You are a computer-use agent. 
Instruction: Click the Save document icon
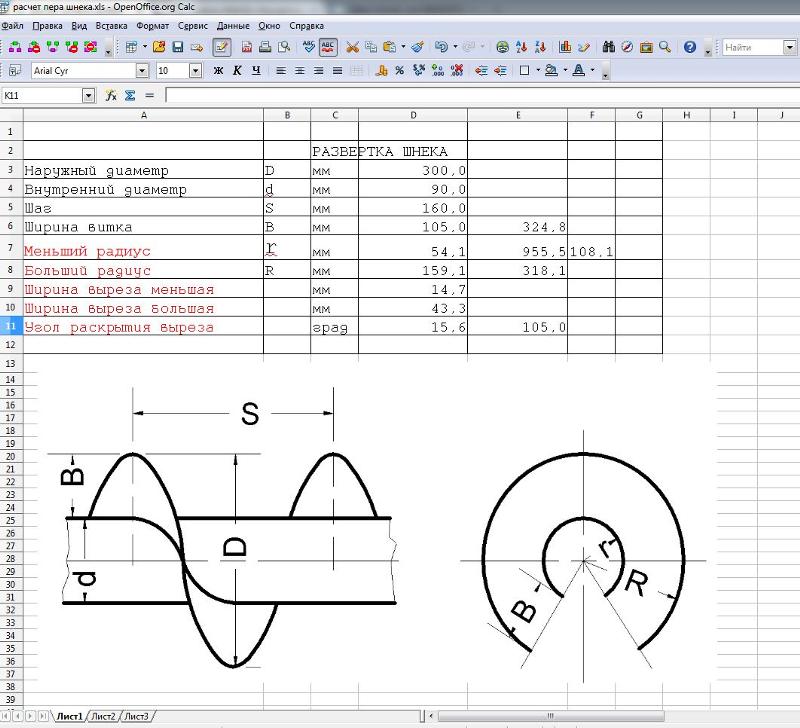point(178,47)
